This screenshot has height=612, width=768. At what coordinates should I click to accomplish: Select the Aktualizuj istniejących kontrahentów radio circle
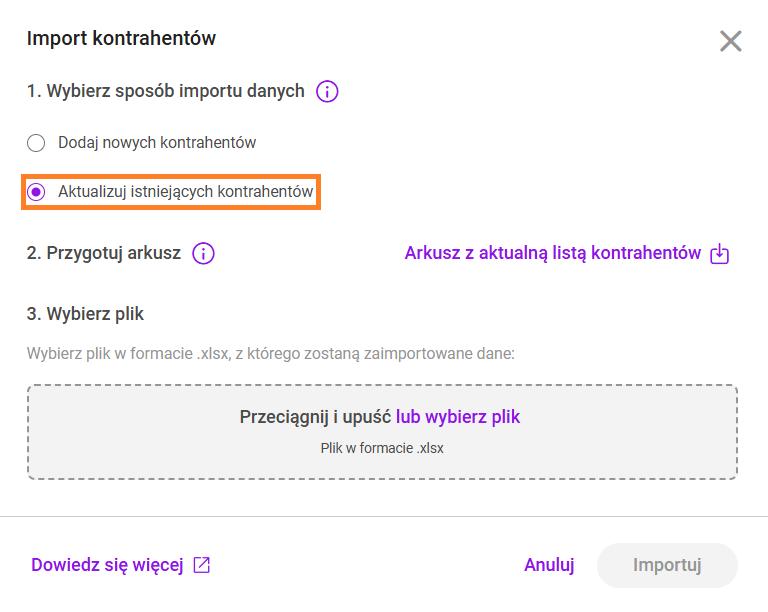click(x=36, y=192)
